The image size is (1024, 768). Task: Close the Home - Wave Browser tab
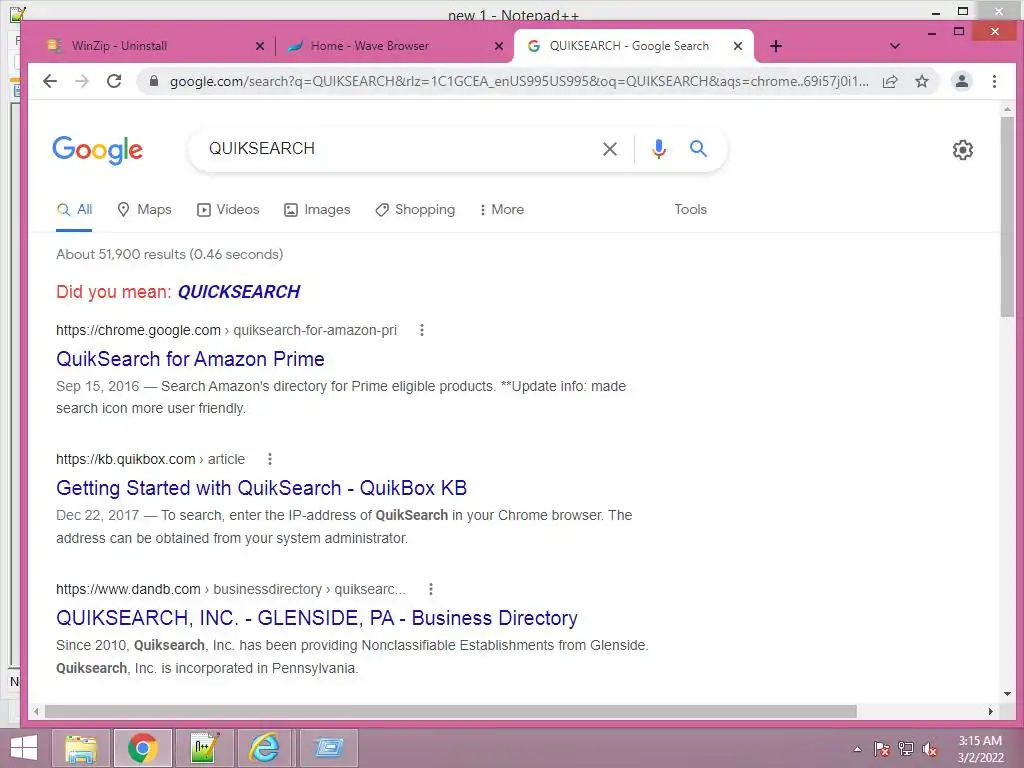pos(498,46)
